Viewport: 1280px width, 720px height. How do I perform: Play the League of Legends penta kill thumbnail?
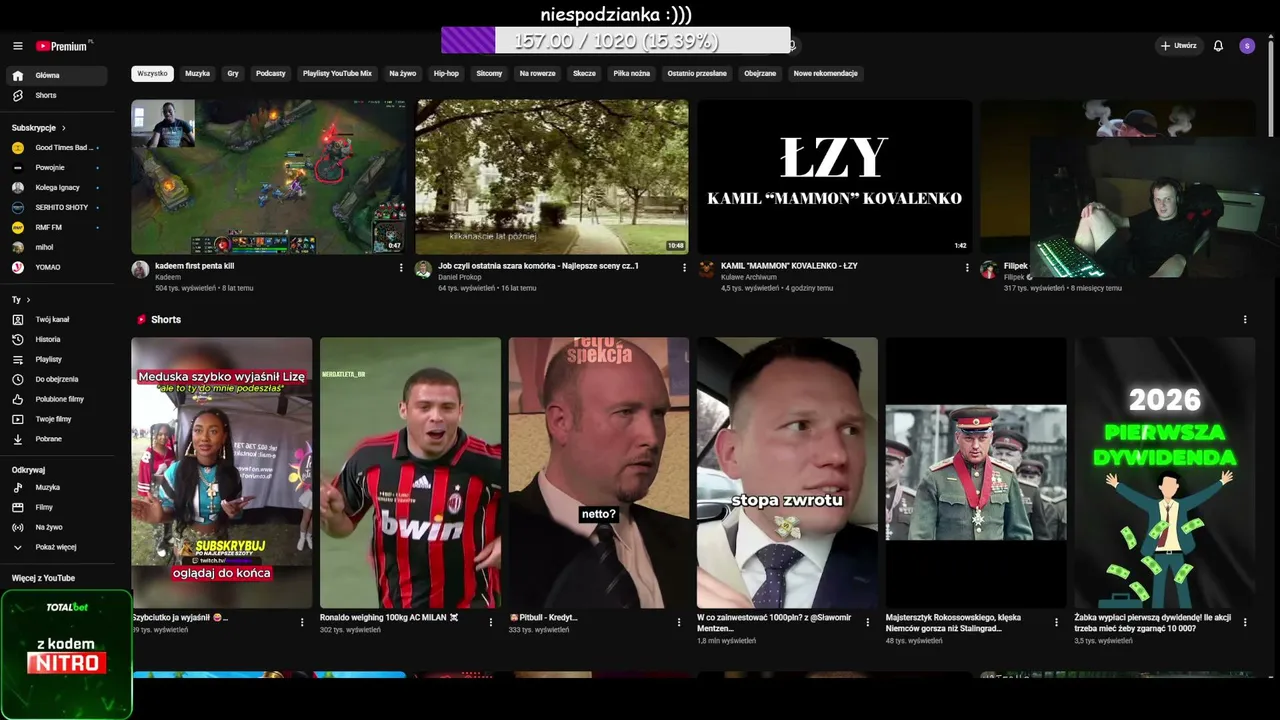269,177
